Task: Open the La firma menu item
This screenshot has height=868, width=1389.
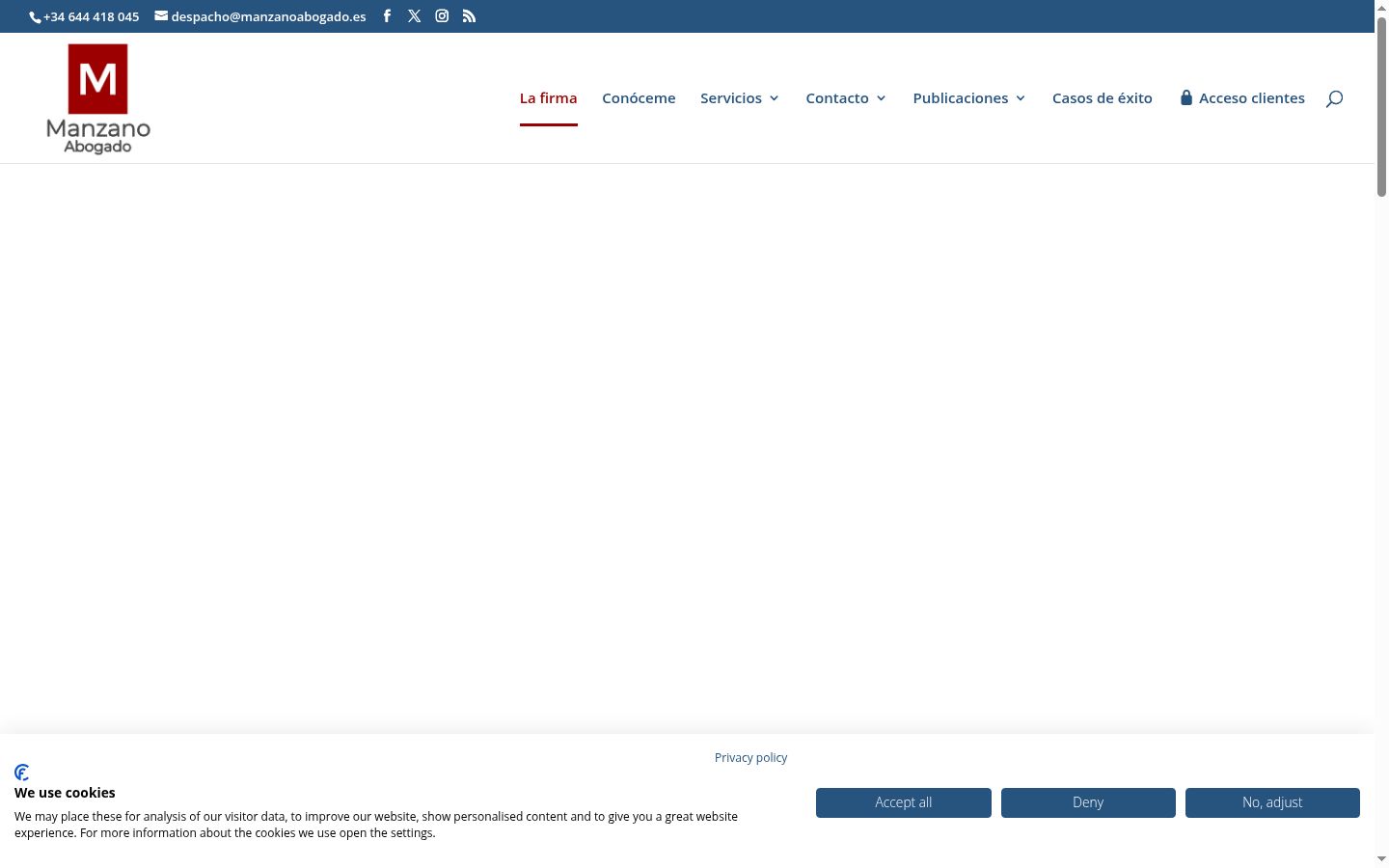Action: click(x=548, y=98)
